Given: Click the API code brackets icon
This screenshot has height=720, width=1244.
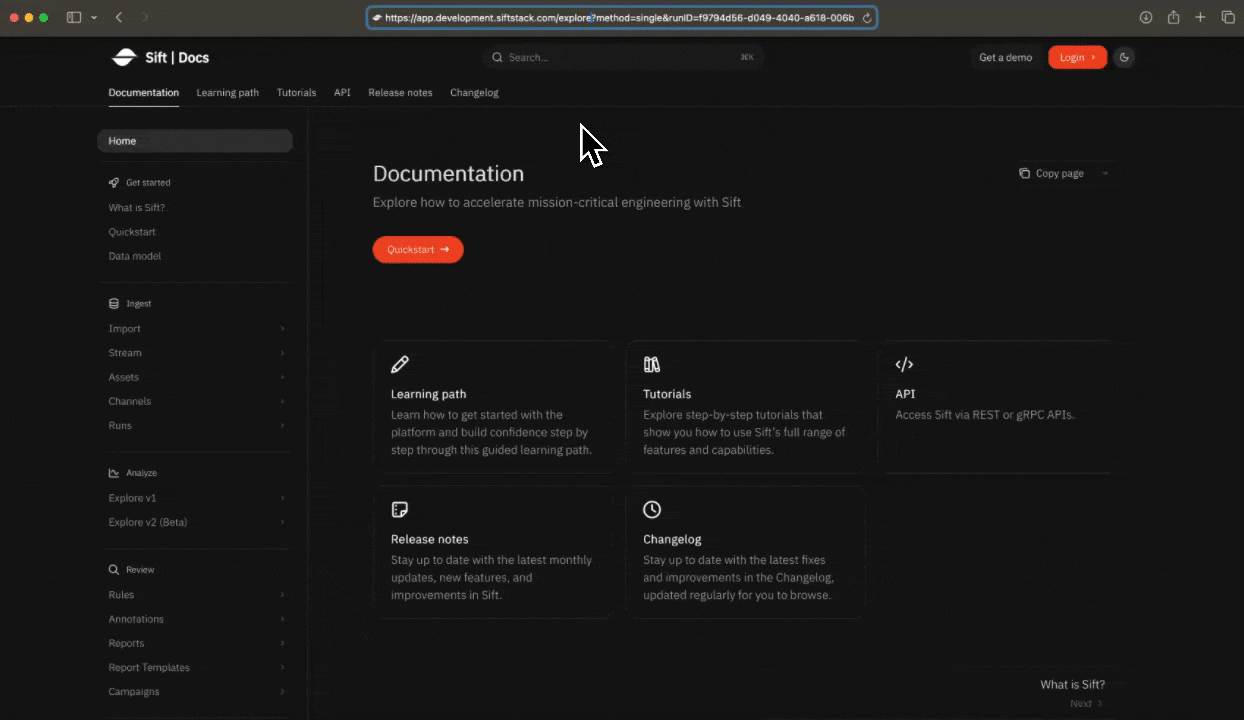Looking at the screenshot, I should tap(904, 364).
